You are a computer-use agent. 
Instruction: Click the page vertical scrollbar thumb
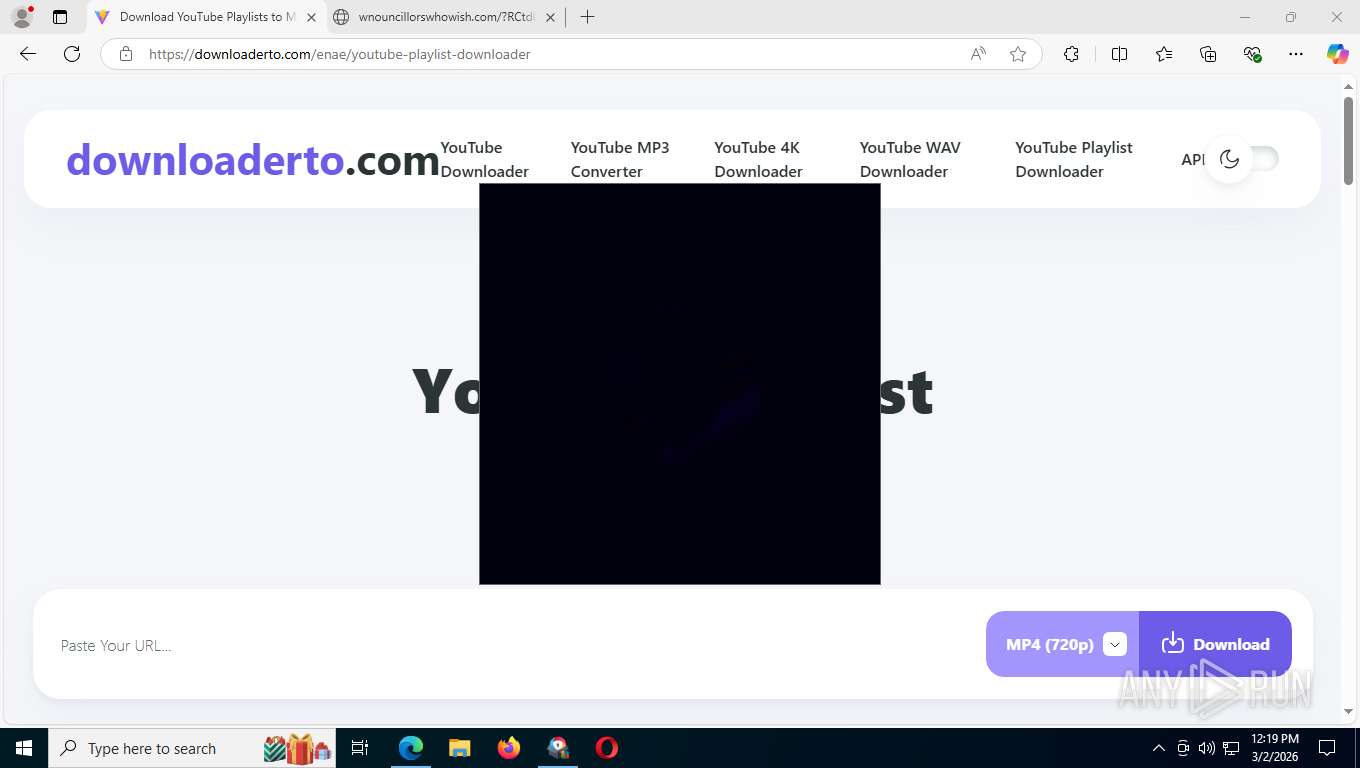(1349, 140)
